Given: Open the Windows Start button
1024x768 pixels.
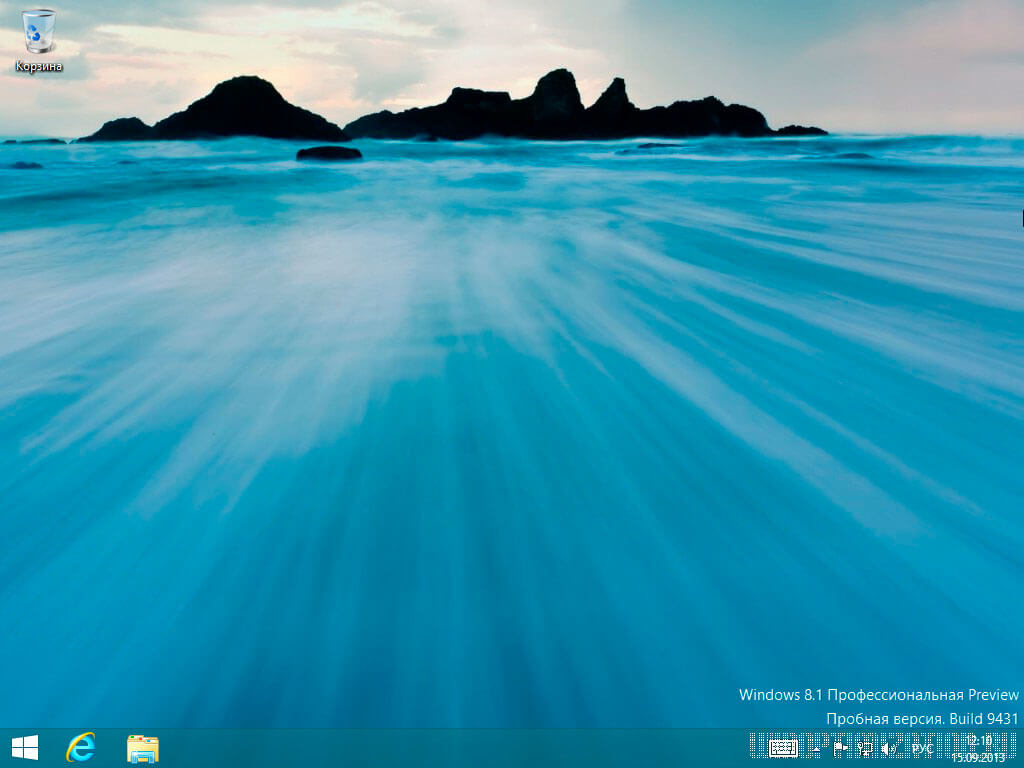Looking at the screenshot, I should (24, 748).
